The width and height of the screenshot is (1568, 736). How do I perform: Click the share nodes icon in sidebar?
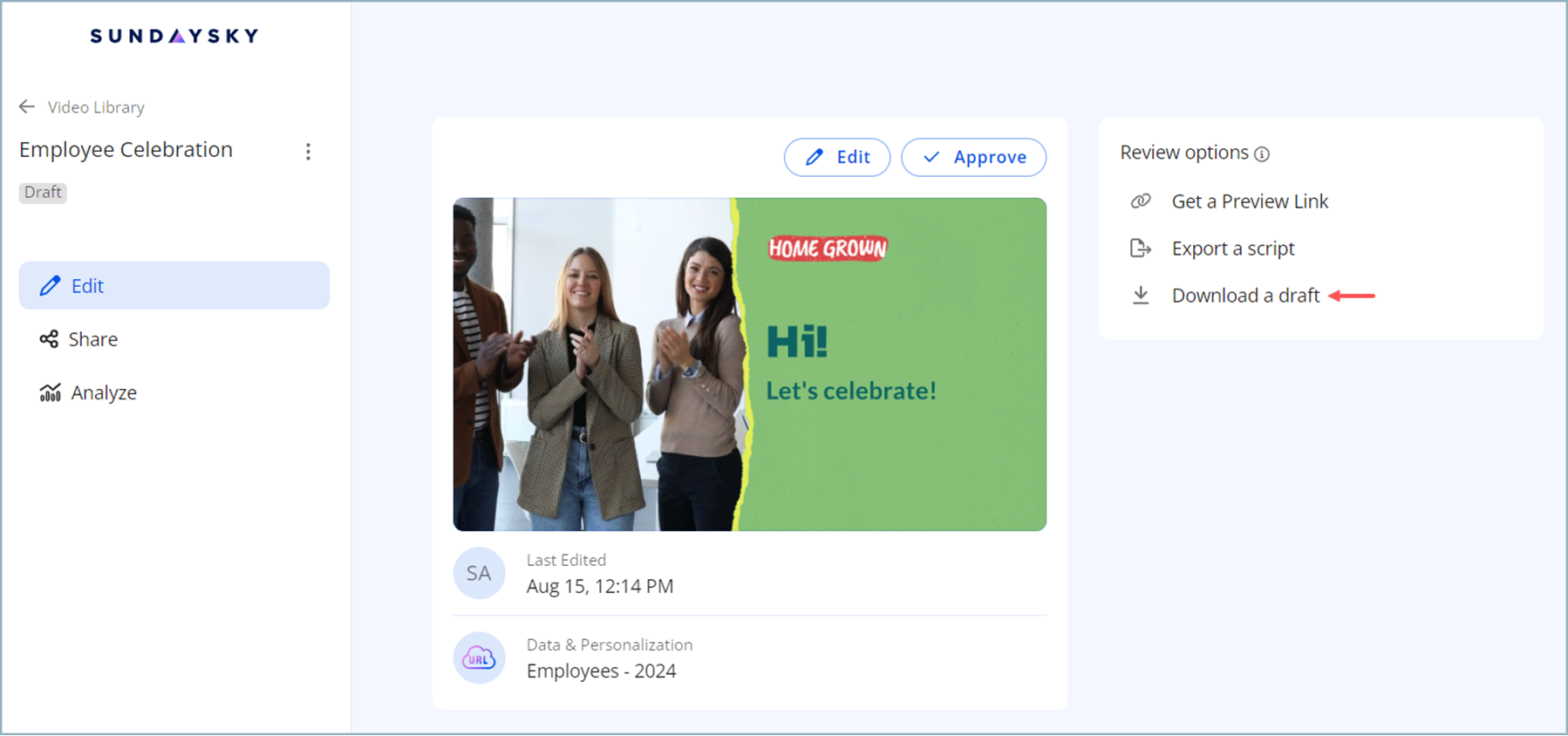pos(49,339)
